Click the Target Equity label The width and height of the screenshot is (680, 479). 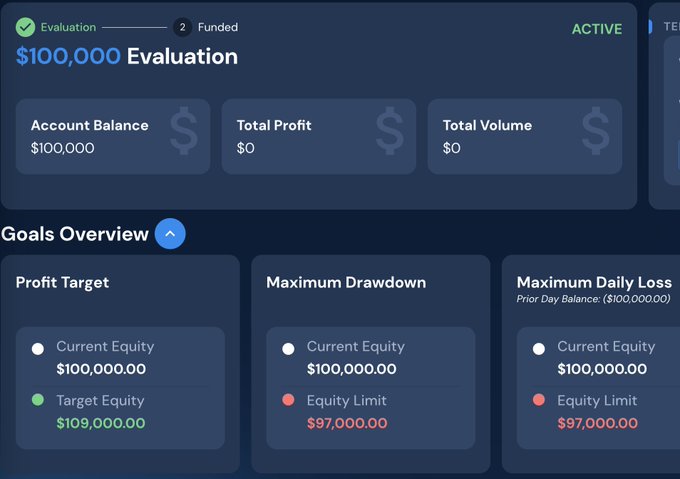(x=100, y=401)
